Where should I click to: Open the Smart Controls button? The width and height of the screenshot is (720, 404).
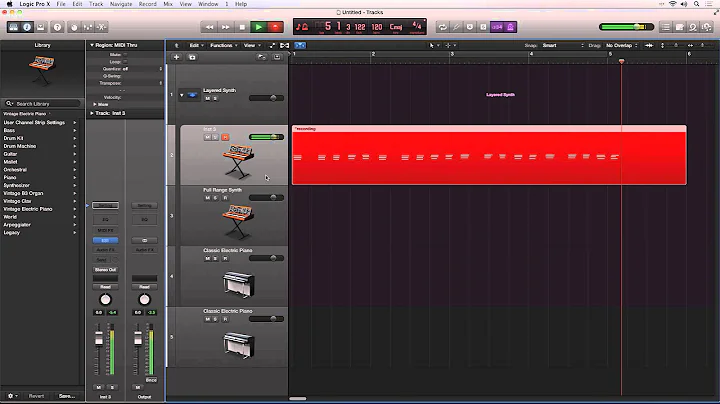coord(74,27)
